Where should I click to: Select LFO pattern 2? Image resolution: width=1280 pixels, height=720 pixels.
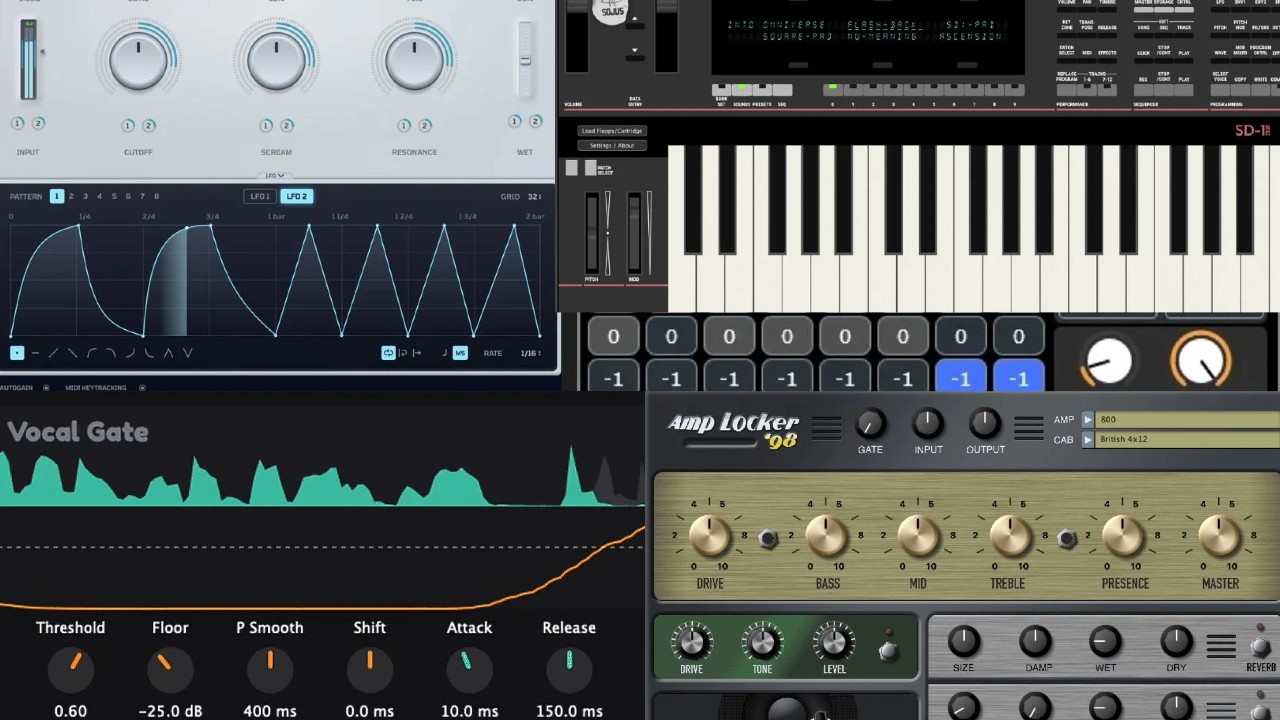pyautogui.click(x=71, y=196)
